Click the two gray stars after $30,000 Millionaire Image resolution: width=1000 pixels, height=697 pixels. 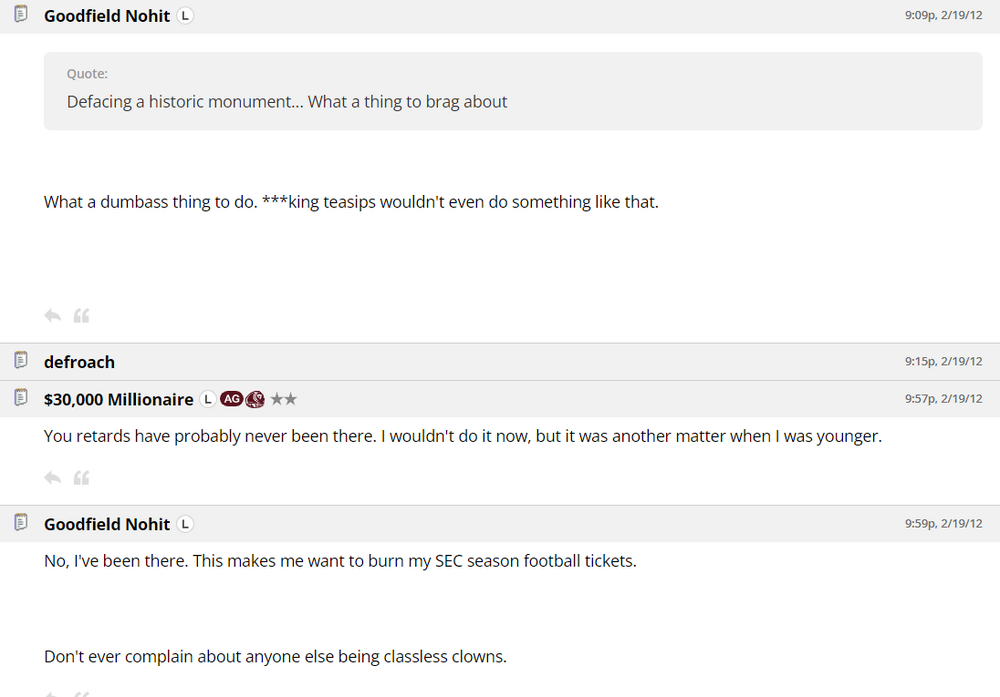pos(283,399)
